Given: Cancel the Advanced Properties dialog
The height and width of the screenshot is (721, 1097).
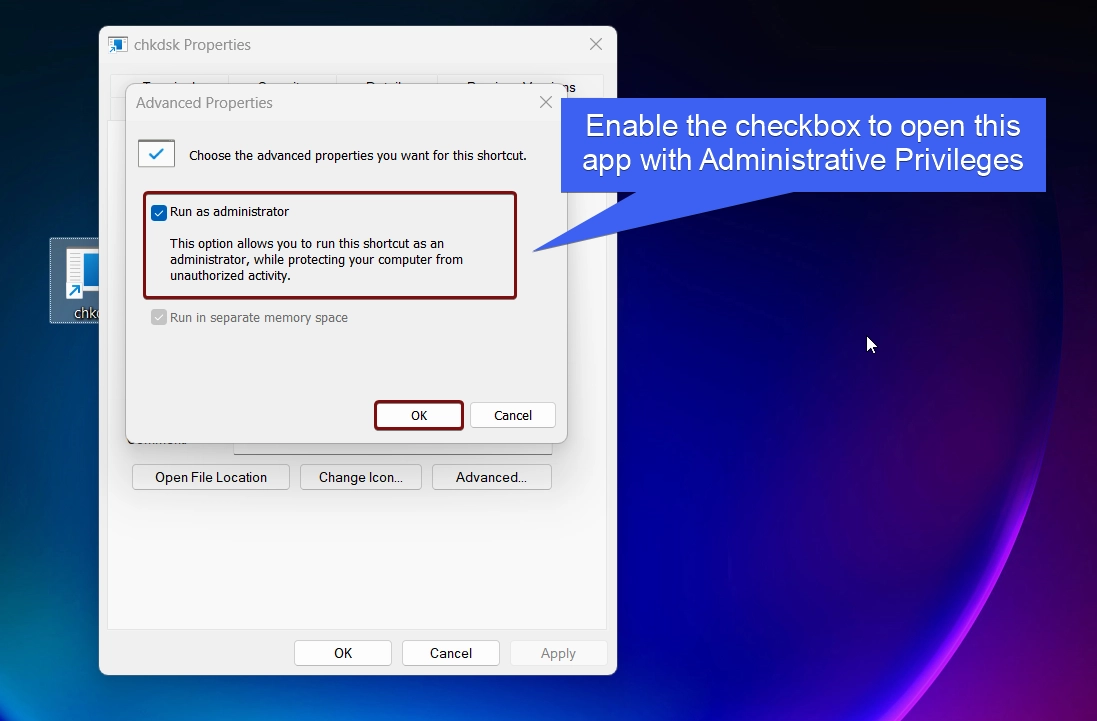Looking at the screenshot, I should (x=513, y=415).
